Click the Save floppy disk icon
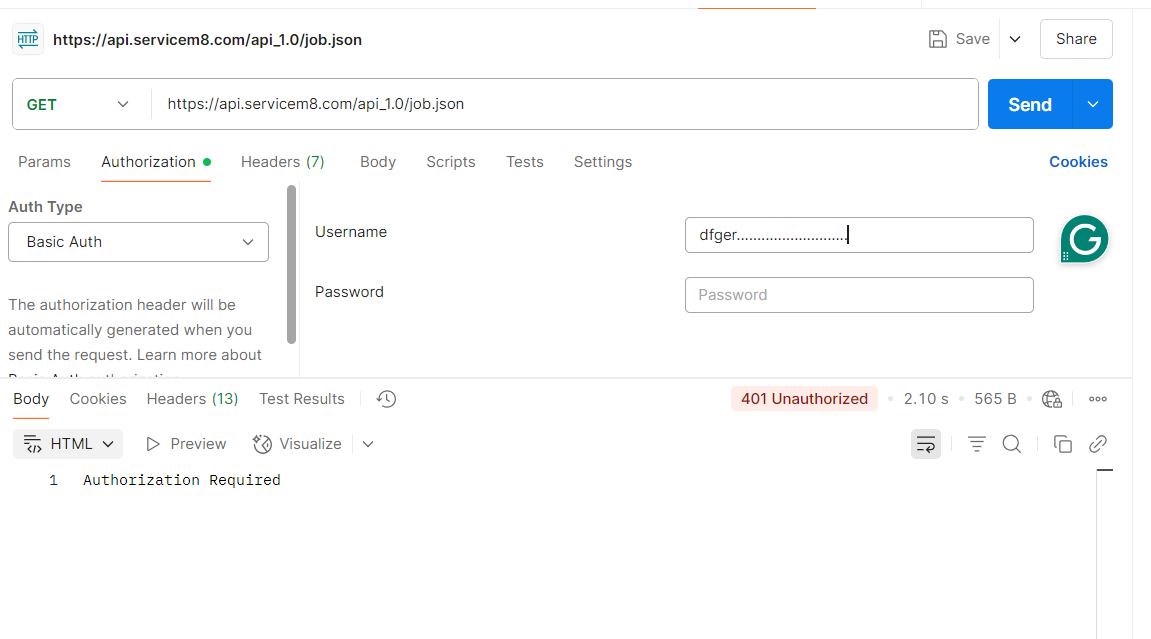This screenshot has width=1151, height=639. (x=937, y=39)
